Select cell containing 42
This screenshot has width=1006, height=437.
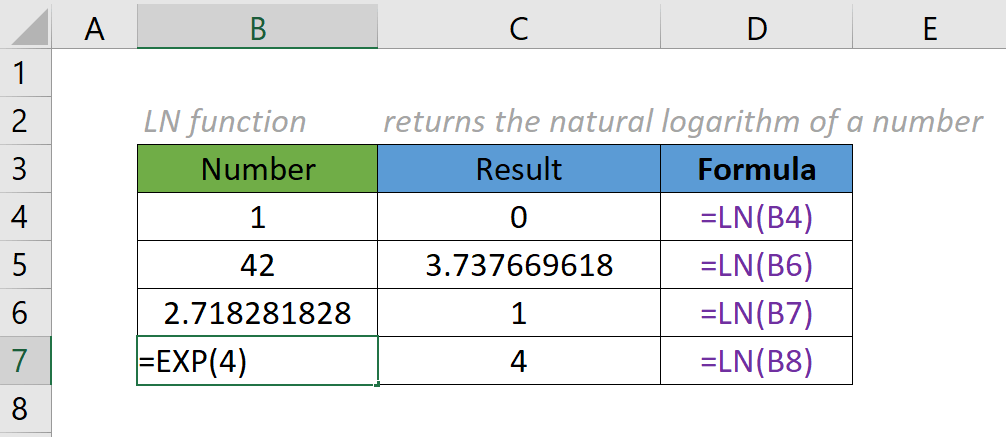pos(257,265)
